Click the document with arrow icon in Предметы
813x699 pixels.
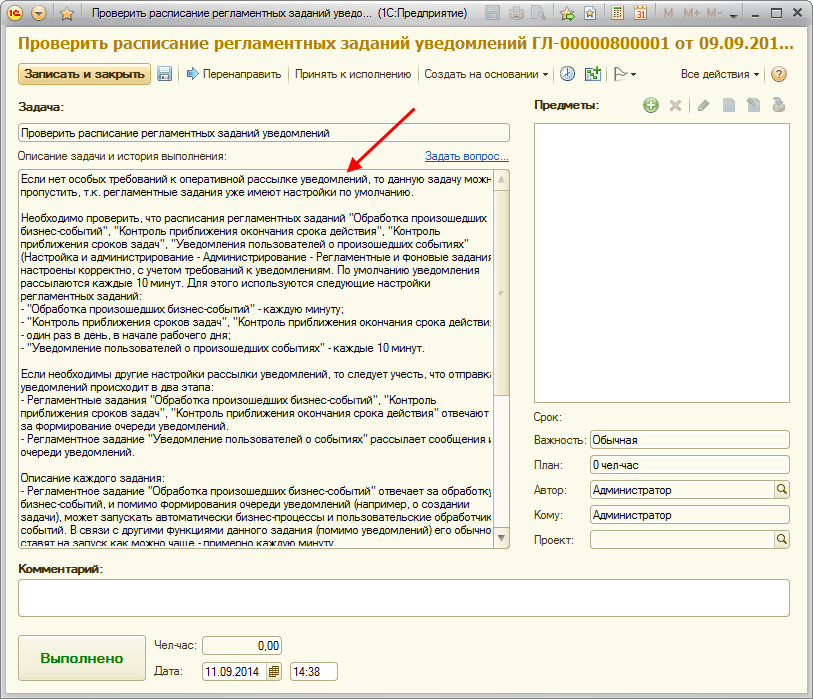[x=753, y=105]
